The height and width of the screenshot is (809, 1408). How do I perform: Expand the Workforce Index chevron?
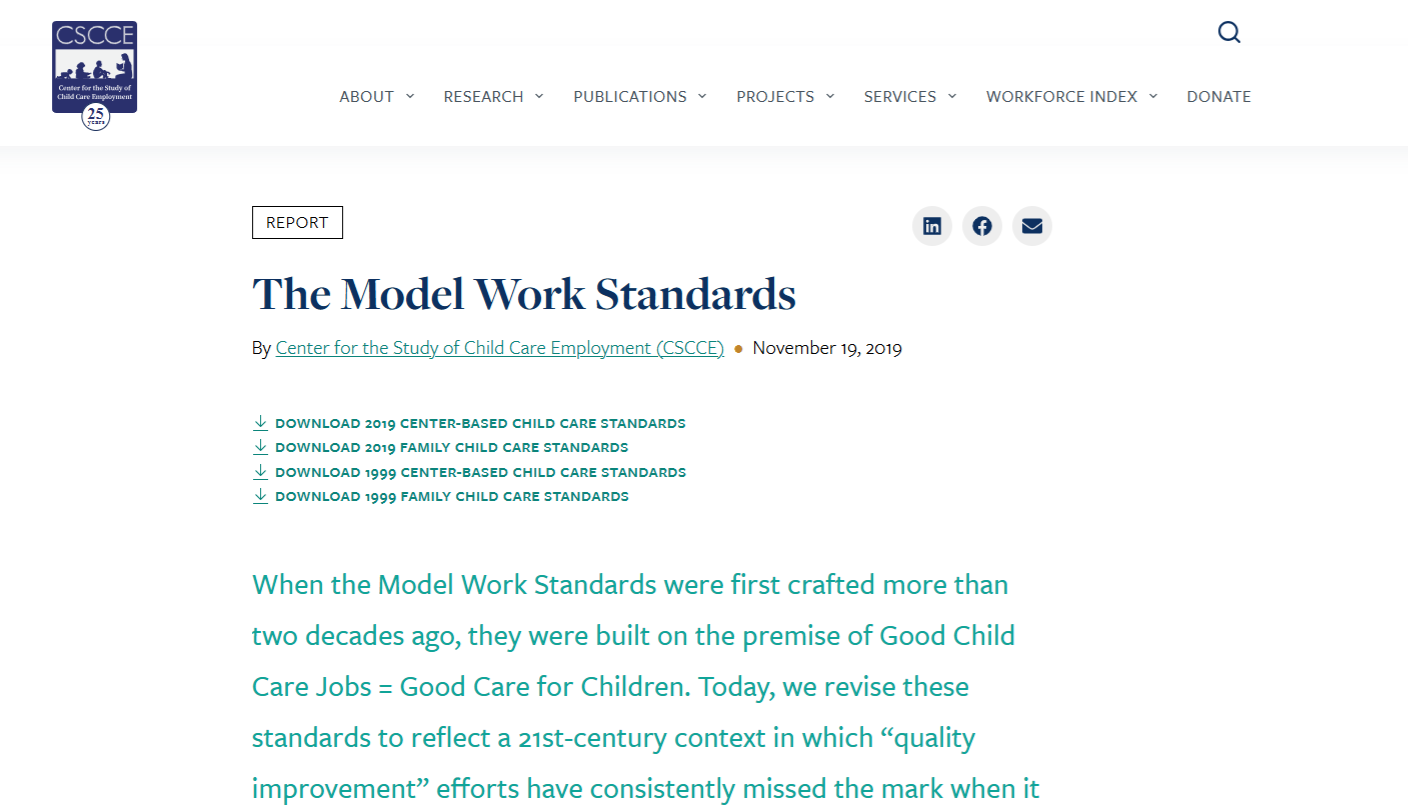click(x=1153, y=96)
